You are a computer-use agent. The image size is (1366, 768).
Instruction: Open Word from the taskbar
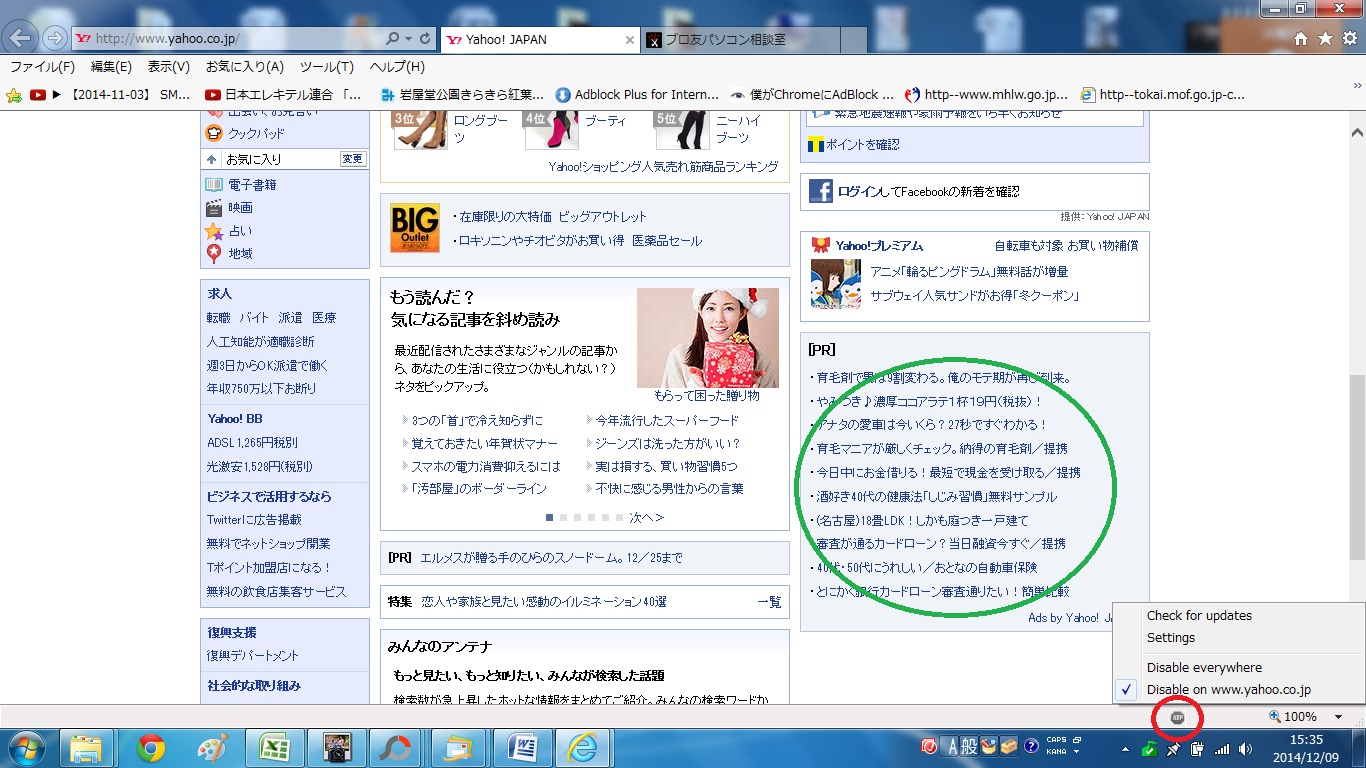(x=521, y=748)
